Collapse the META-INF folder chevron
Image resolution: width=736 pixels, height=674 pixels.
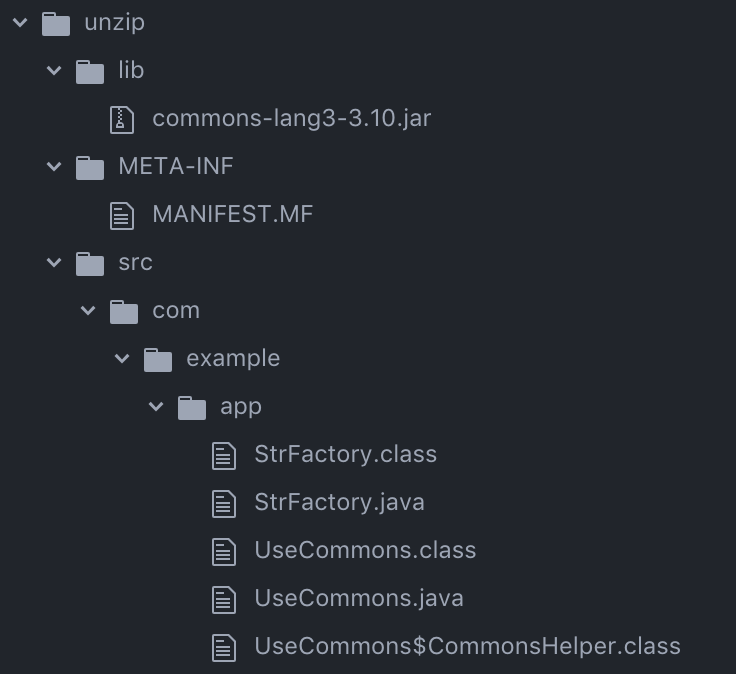[54, 167]
